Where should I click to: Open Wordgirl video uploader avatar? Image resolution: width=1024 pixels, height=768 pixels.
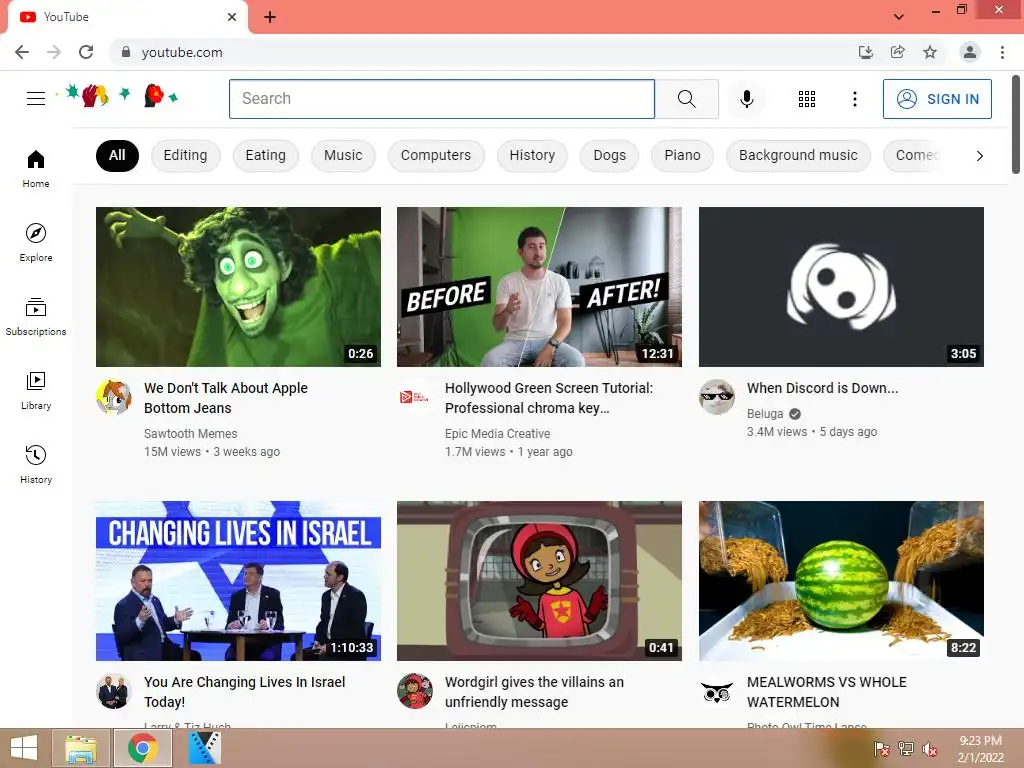pyautogui.click(x=415, y=691)
